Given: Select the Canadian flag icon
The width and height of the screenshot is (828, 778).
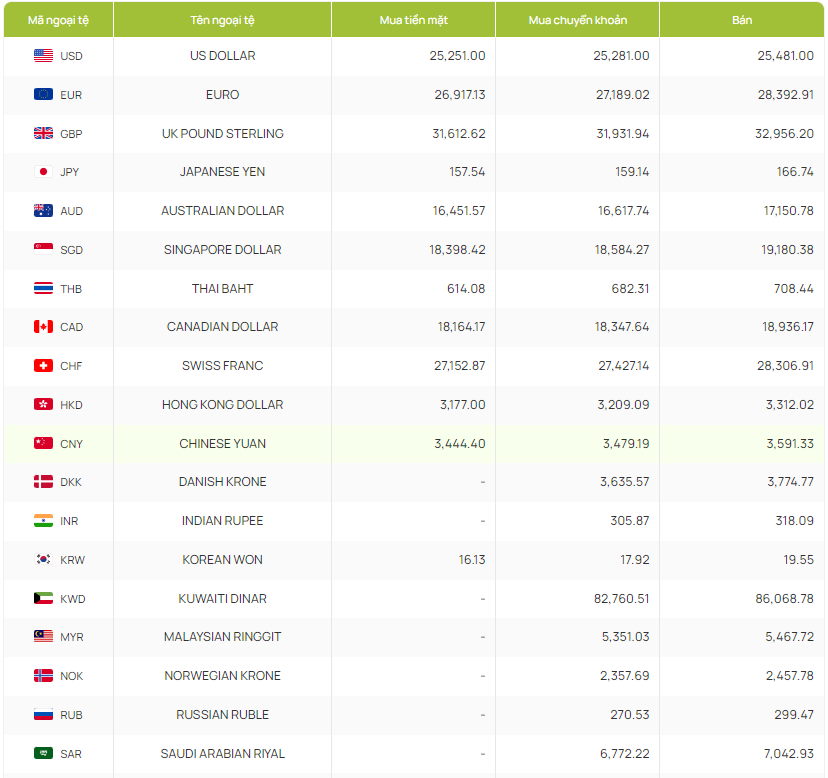Looking at the screenshot, I should pos(43,327).
